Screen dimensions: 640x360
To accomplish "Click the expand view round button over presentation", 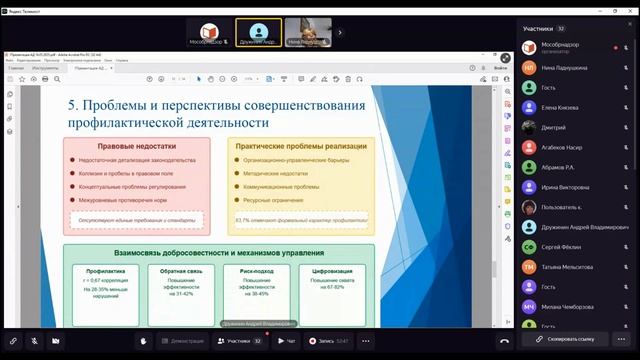I will pos(505,58).
